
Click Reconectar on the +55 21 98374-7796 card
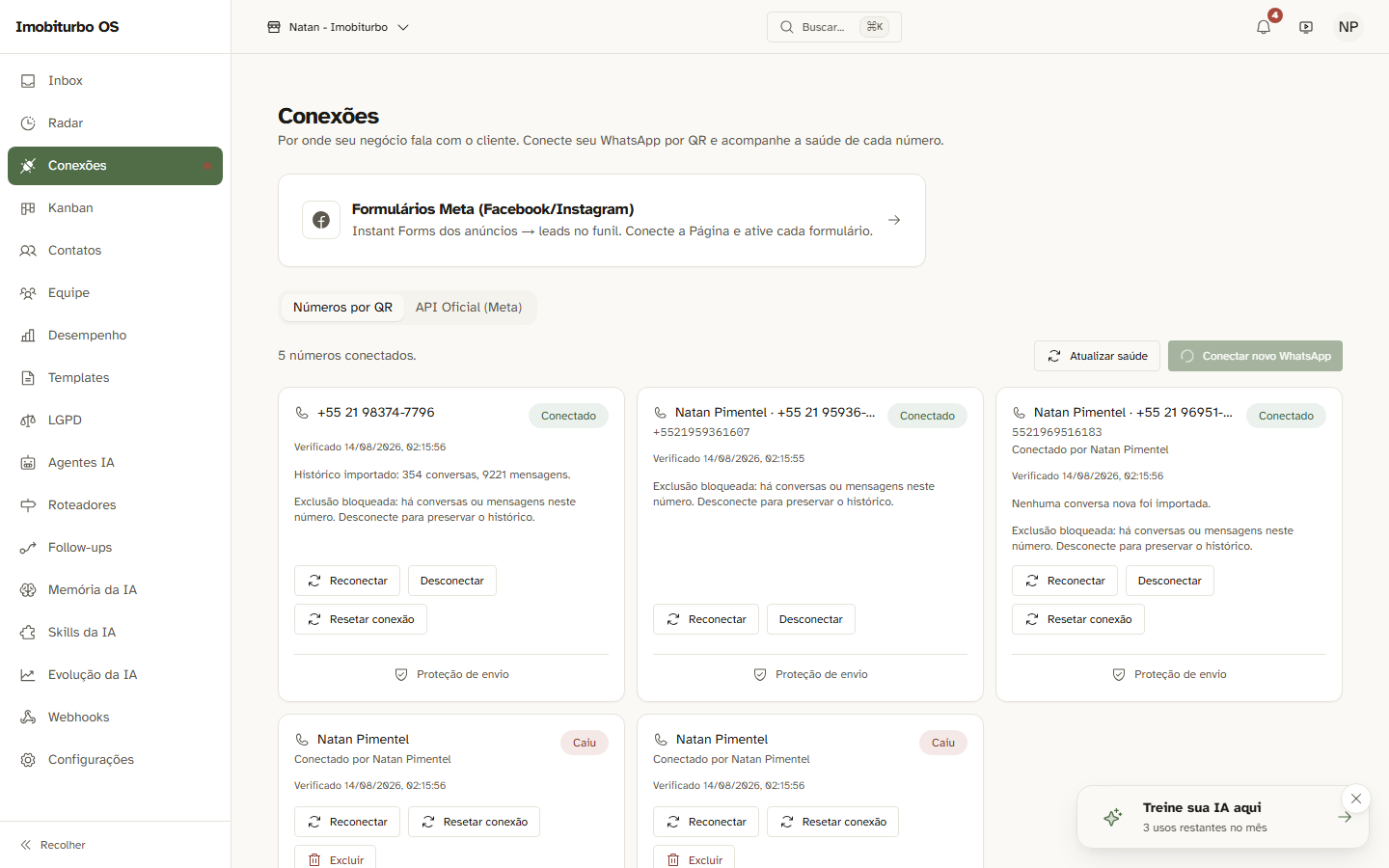(x=347, y=581)
